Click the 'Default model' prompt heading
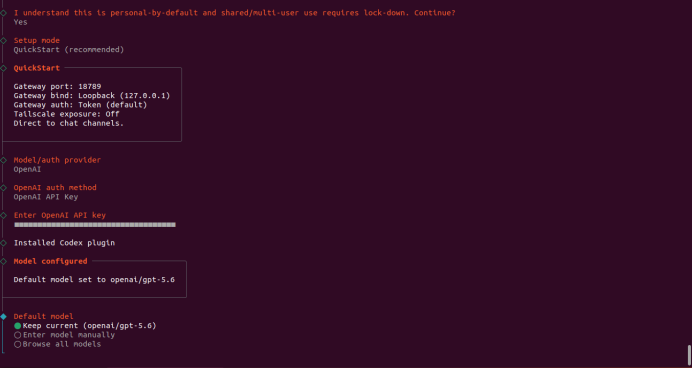Image resolution: width=692 pixels, height=369 pixels. (x=44, y=316)
